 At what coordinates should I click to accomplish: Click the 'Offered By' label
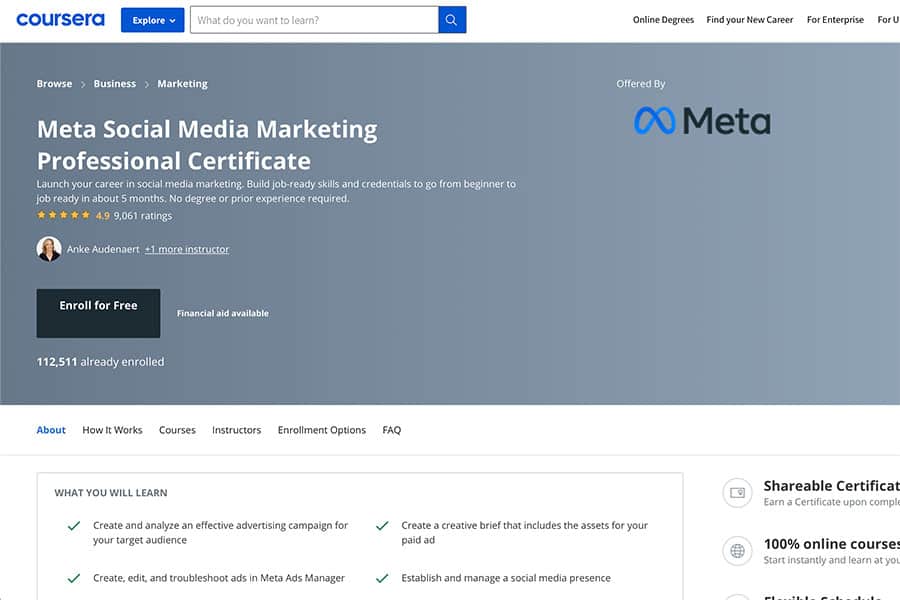[x=641, y=84]
